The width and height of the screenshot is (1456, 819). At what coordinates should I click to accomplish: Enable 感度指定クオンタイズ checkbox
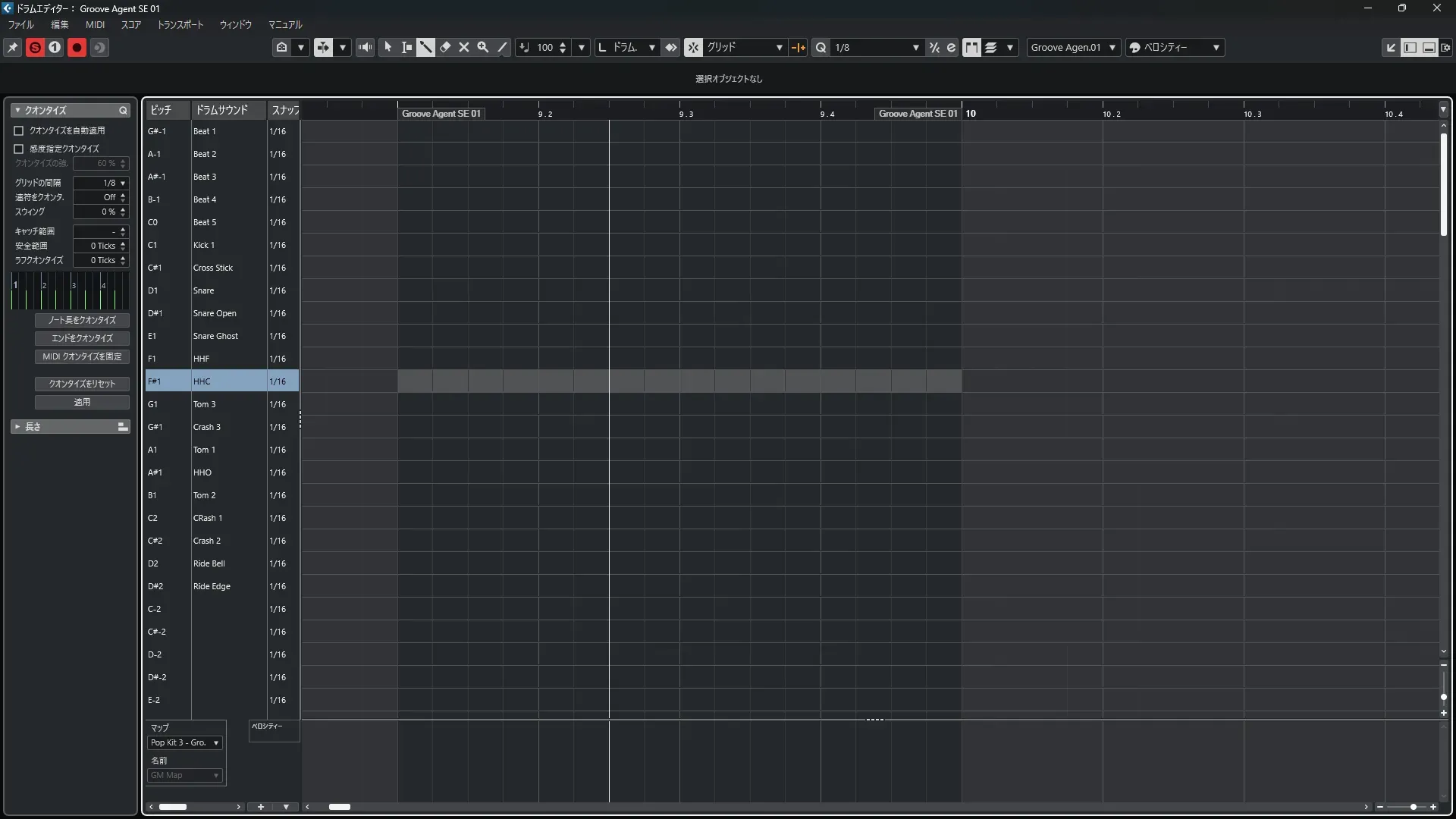coord(19,149)
